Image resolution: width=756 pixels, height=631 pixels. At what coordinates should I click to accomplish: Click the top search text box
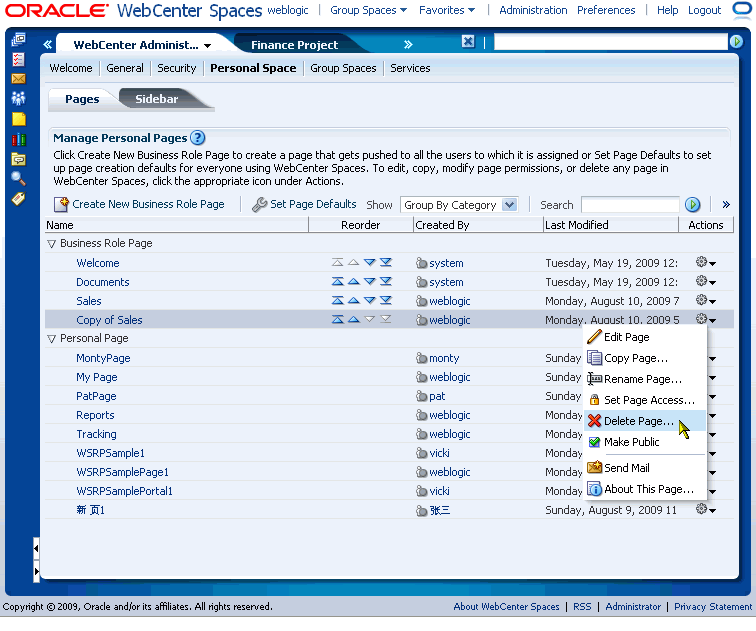(610, 42)
